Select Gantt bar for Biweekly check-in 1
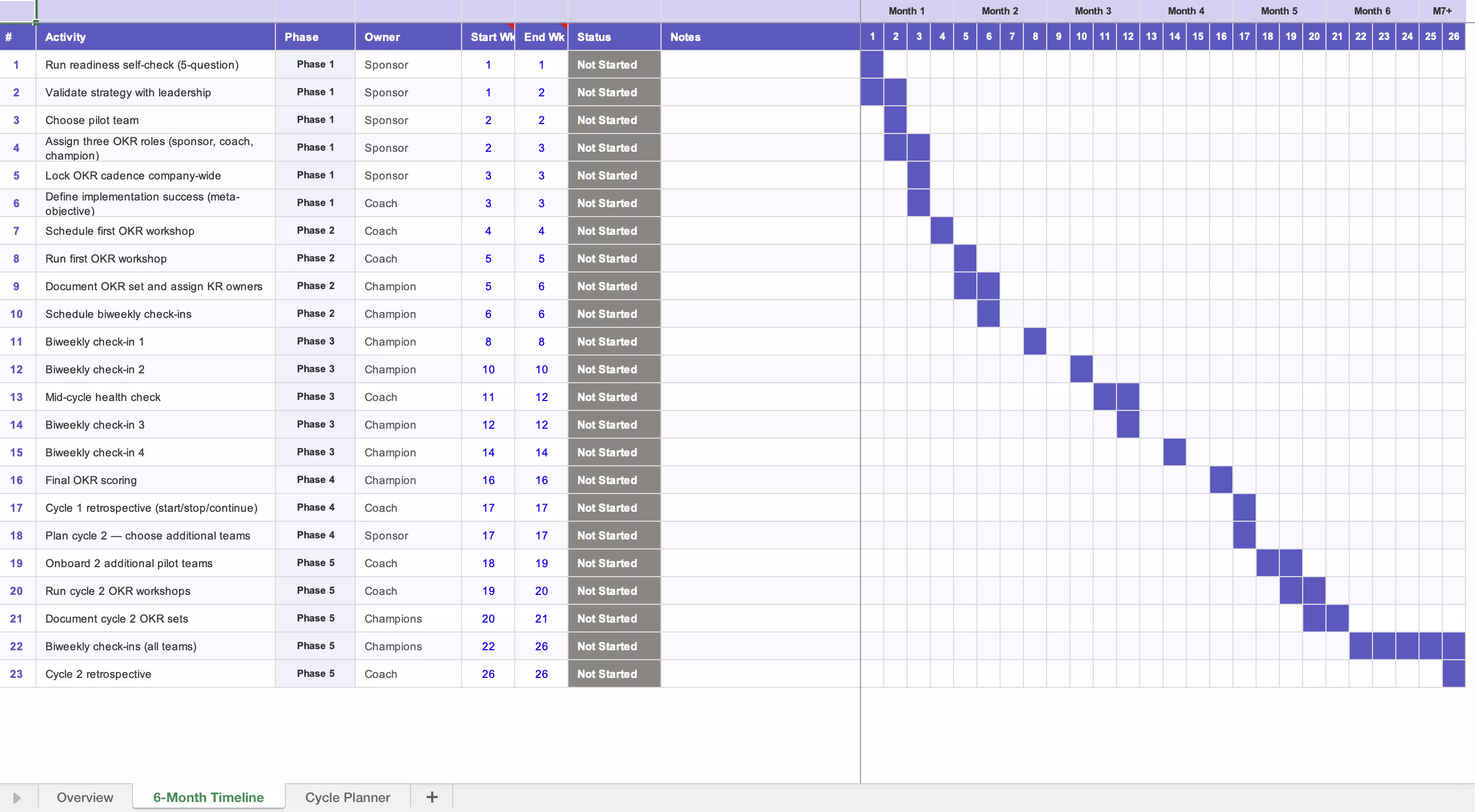Image resolution: width=1475 pixels, height=812 pixels. 1034,342
